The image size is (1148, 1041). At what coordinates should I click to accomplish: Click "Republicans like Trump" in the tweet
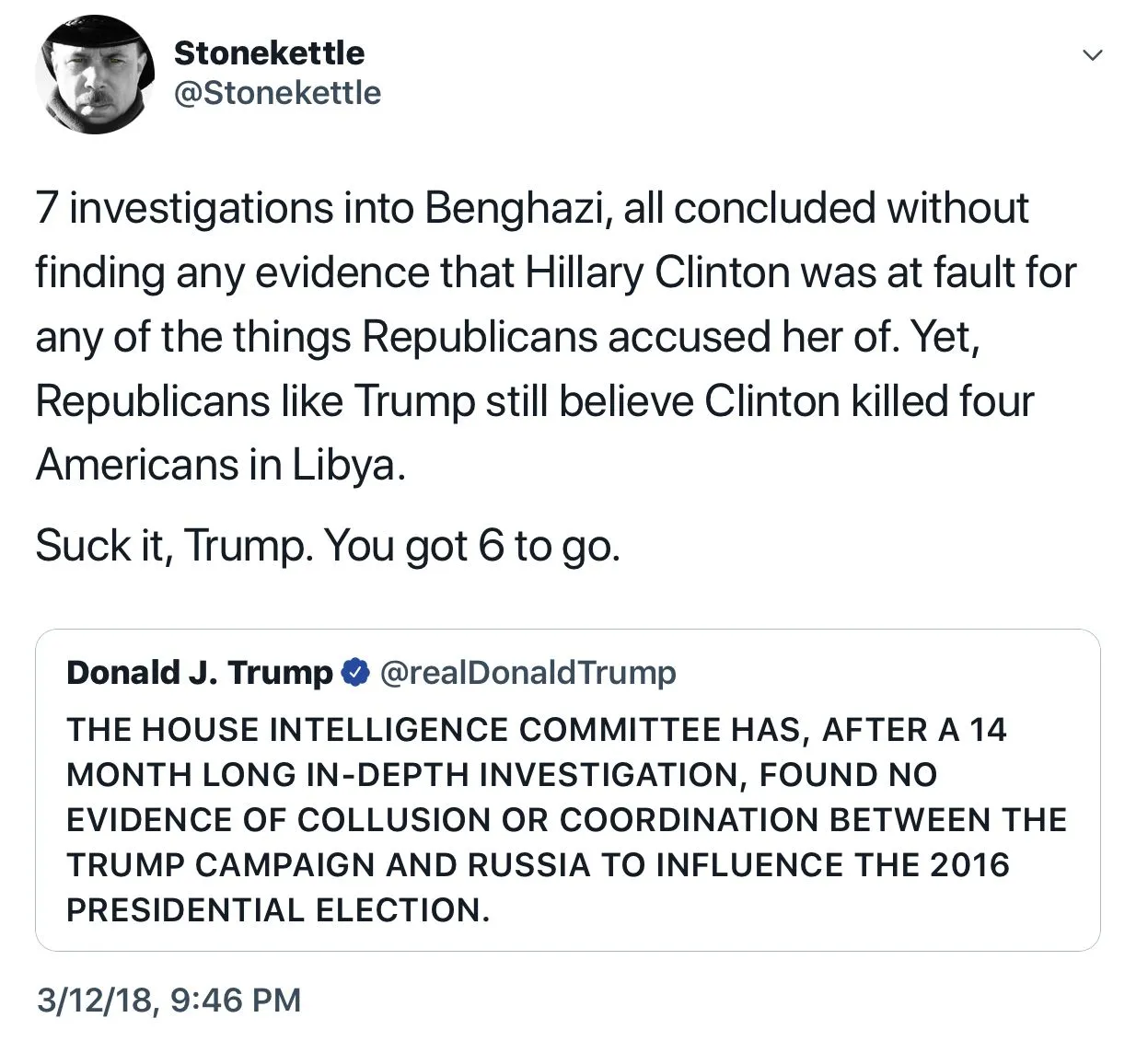(255, 401)
